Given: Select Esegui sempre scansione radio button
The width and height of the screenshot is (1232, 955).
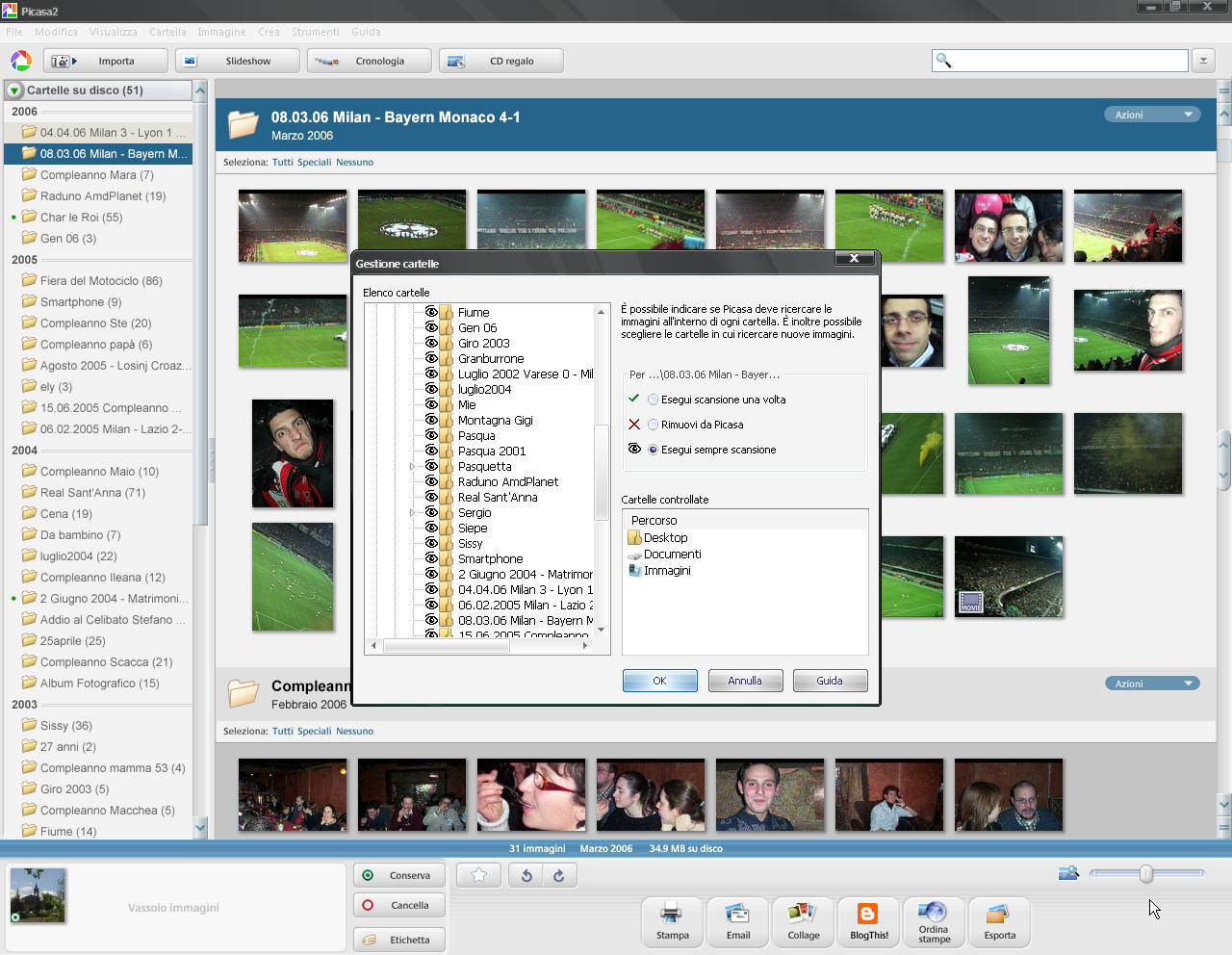Looking at the screenshot, I should 654,450.
